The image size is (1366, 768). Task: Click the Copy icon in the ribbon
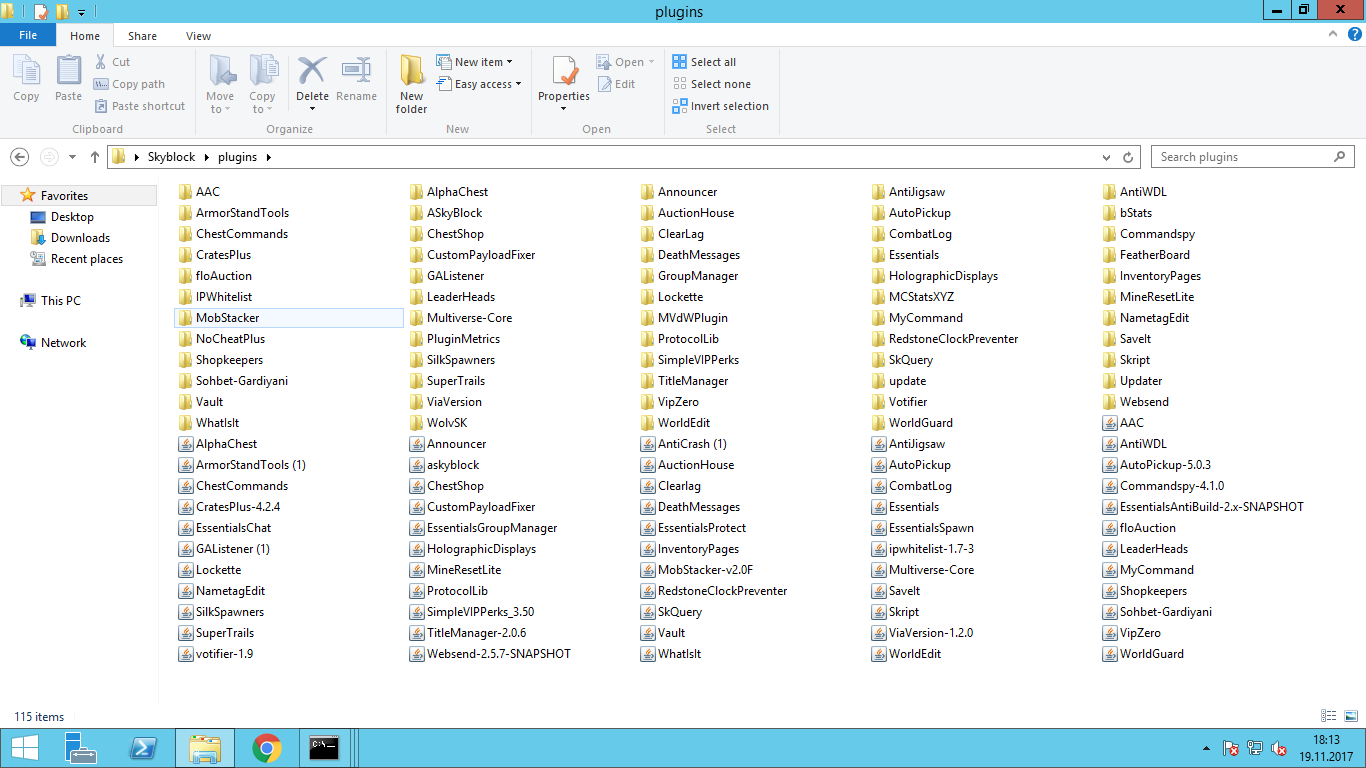pos(27,79)
